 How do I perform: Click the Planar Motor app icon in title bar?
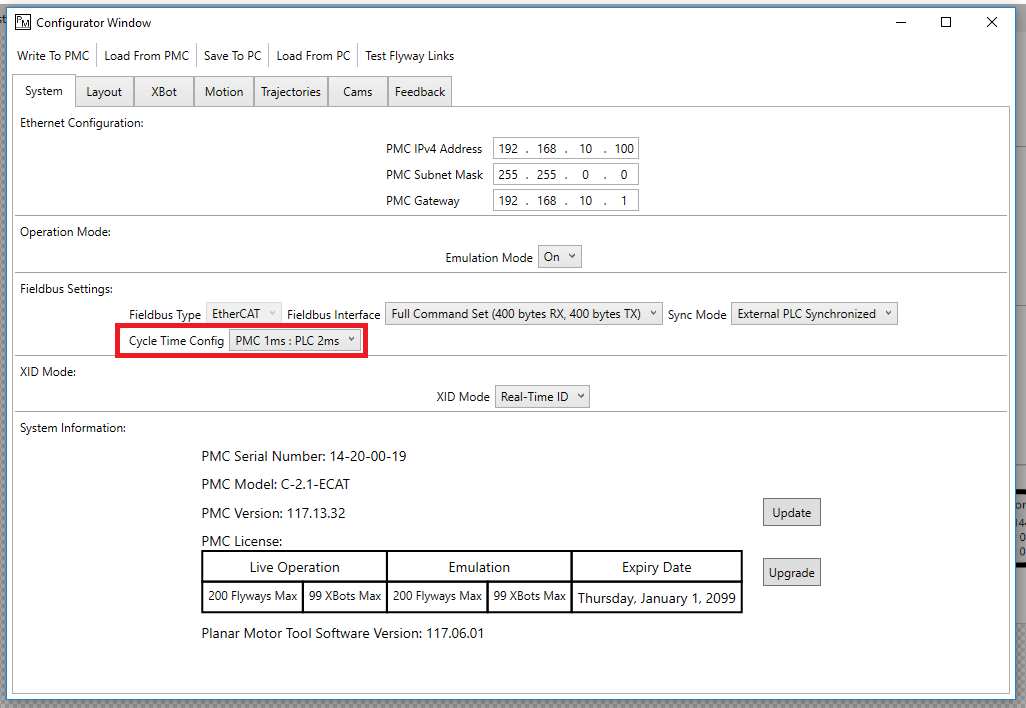[x=23, y=22]
